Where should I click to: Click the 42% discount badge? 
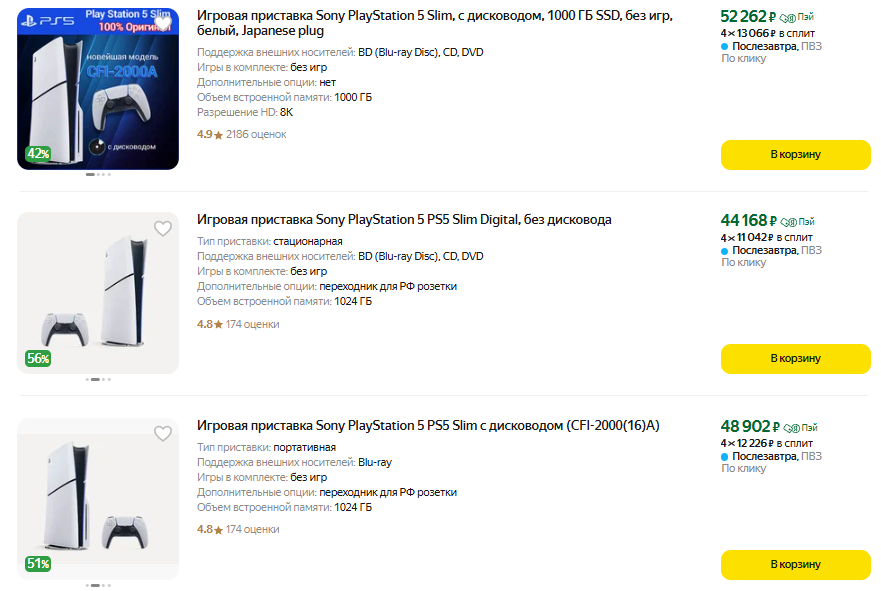[x=38, y=154]
